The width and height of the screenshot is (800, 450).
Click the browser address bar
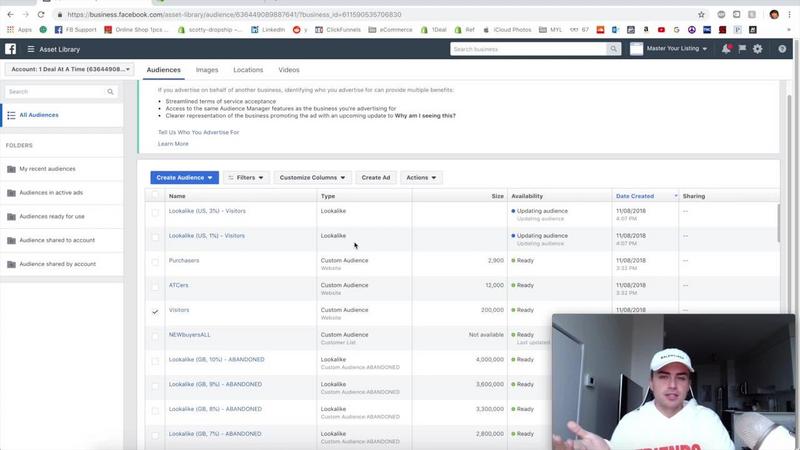378,14
